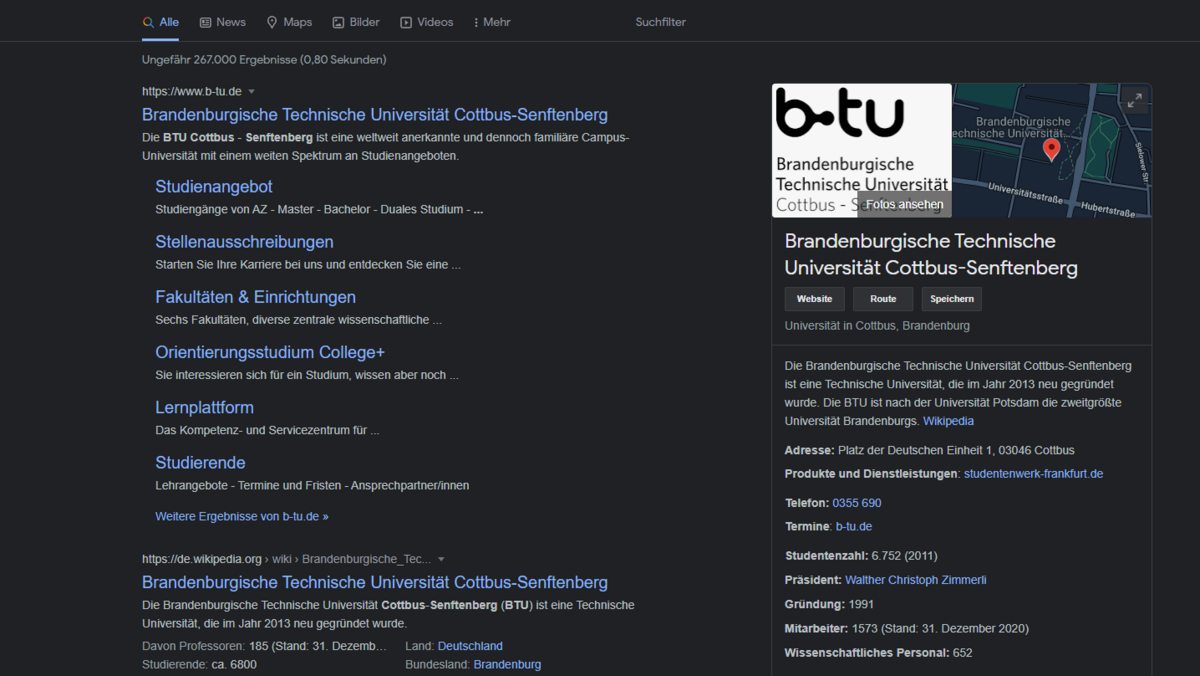
Task: Switch to the Alle tab
Action: pyautogui.click(x=168, y=21)
